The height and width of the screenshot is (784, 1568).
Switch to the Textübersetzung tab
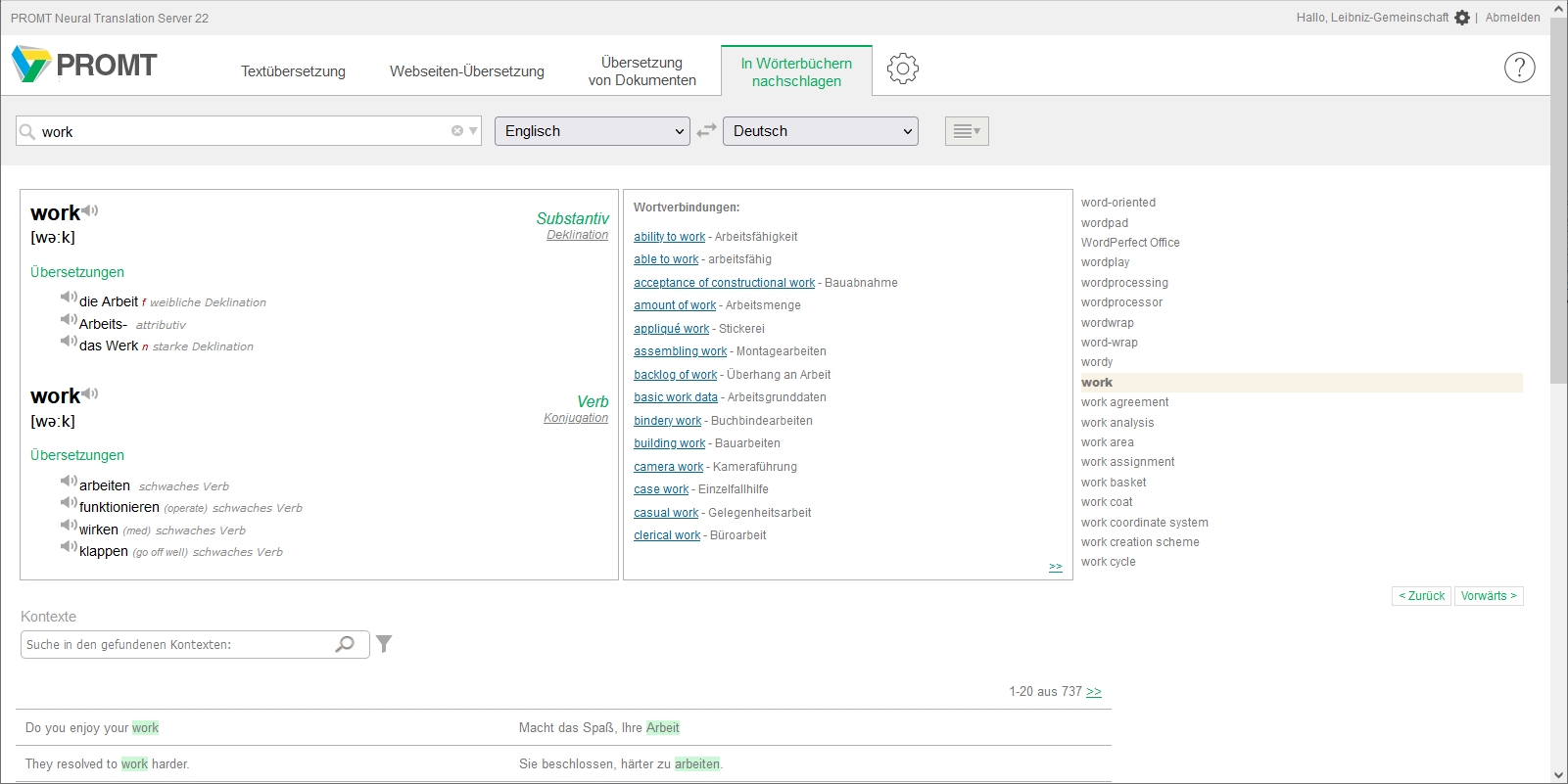pyautogui.click(x=293, y=71)
